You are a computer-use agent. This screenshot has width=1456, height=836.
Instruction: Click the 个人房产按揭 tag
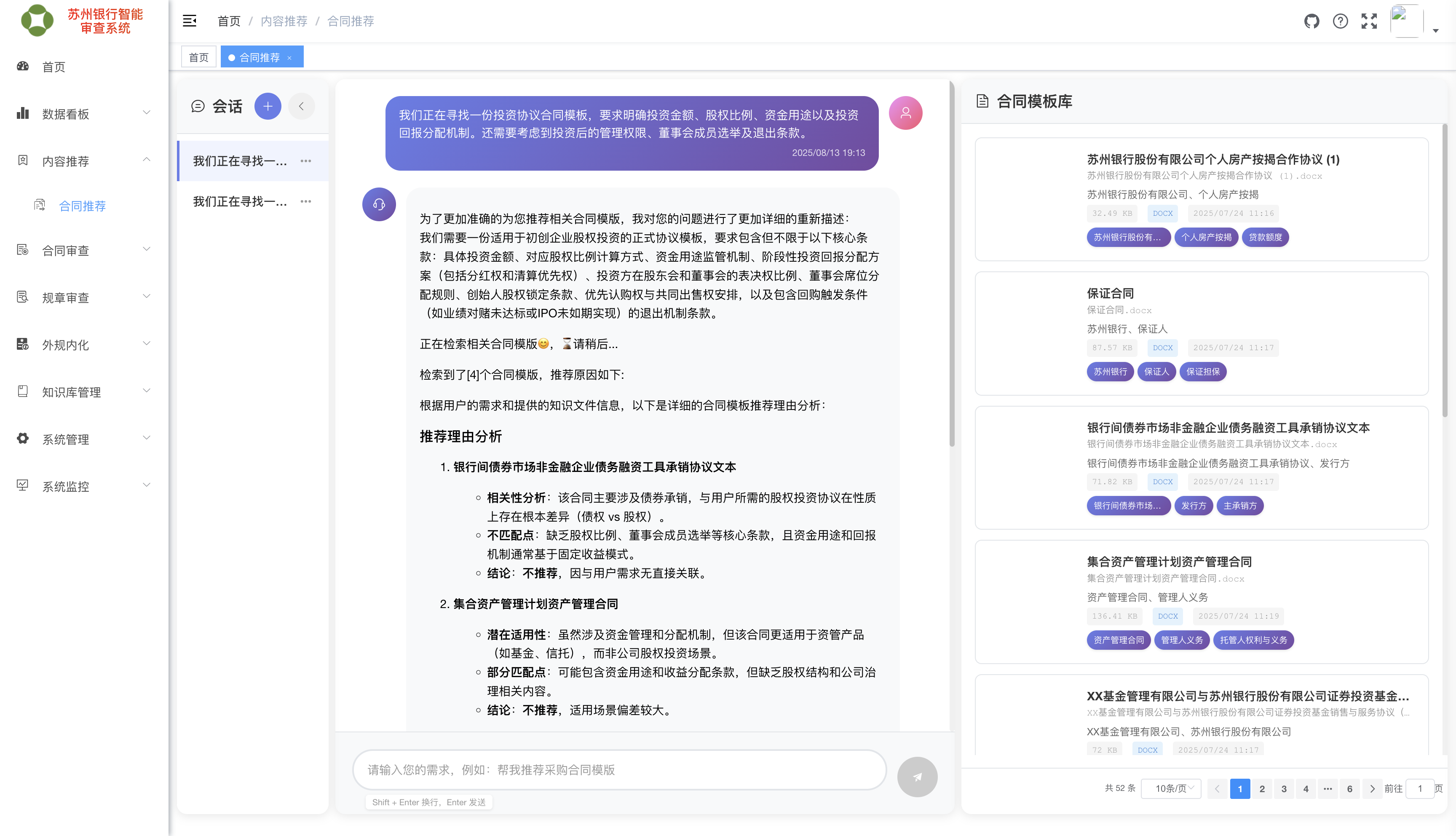[x=1206, y=237]
